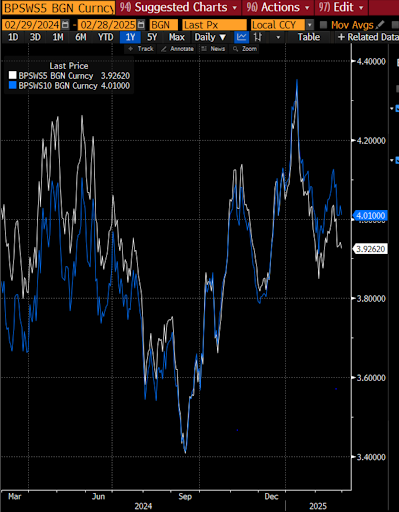Open the Edit dropdown menu
Image resolution: width=399 pixels, height=512 pixels.
point(341,7)
